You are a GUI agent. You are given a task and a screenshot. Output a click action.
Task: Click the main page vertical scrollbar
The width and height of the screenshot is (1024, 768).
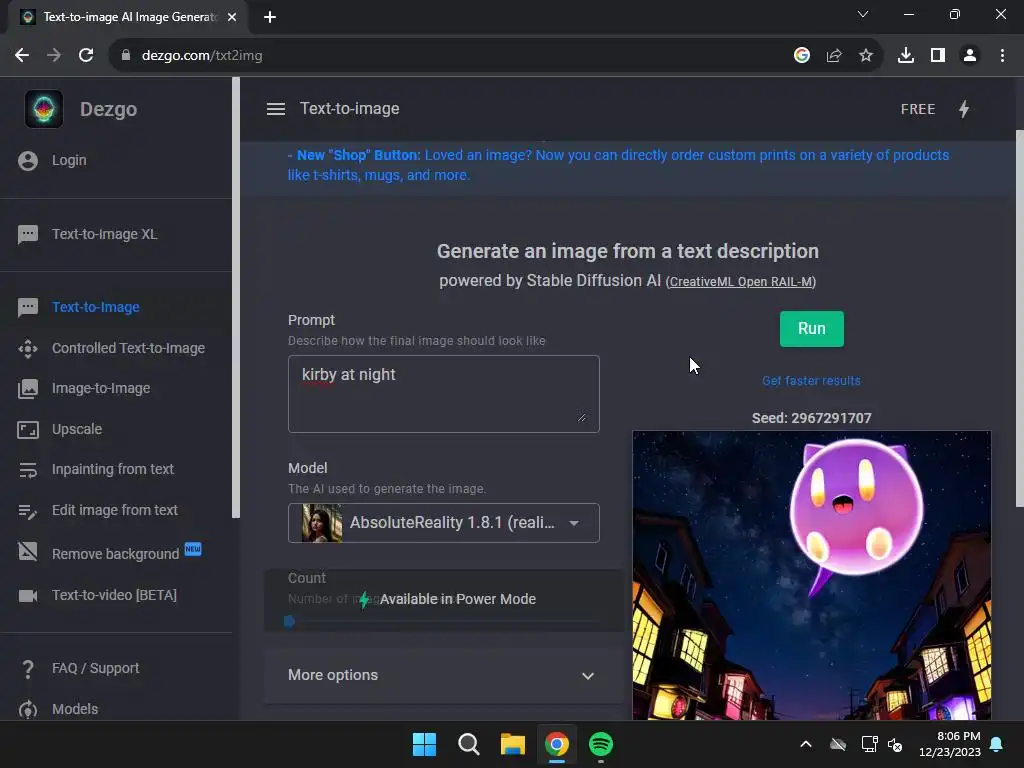[1019, 319]
